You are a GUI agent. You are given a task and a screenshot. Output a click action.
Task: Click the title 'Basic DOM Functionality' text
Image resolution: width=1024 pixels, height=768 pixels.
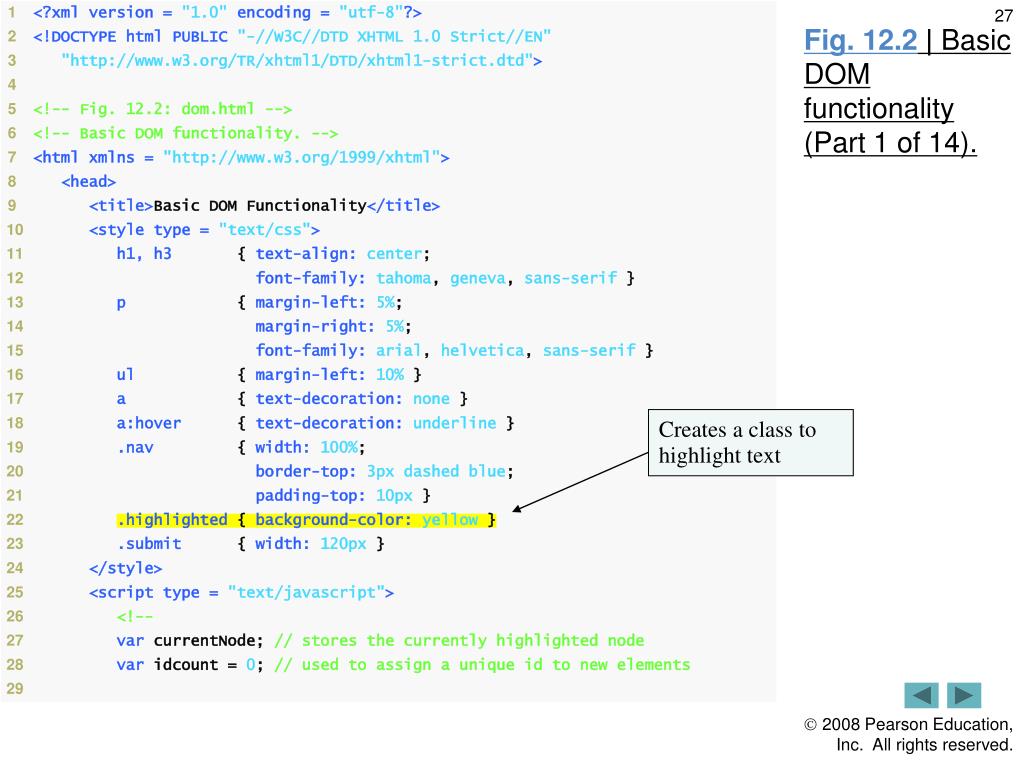(x=260, y=206)
